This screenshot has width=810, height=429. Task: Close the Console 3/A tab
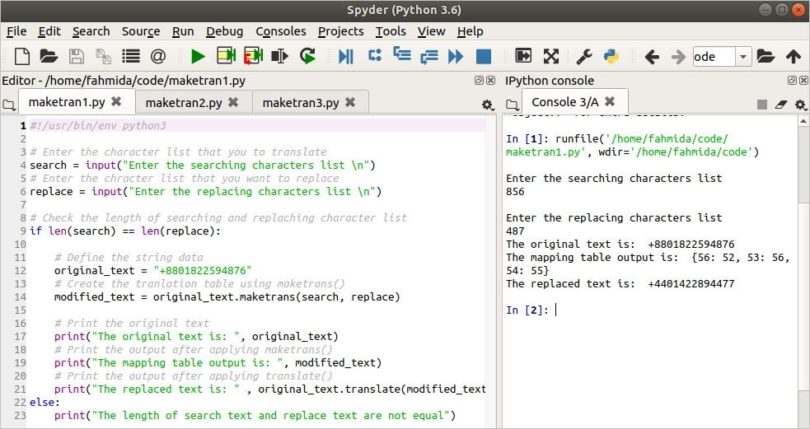pyautogui.click(x=610, y=101)
